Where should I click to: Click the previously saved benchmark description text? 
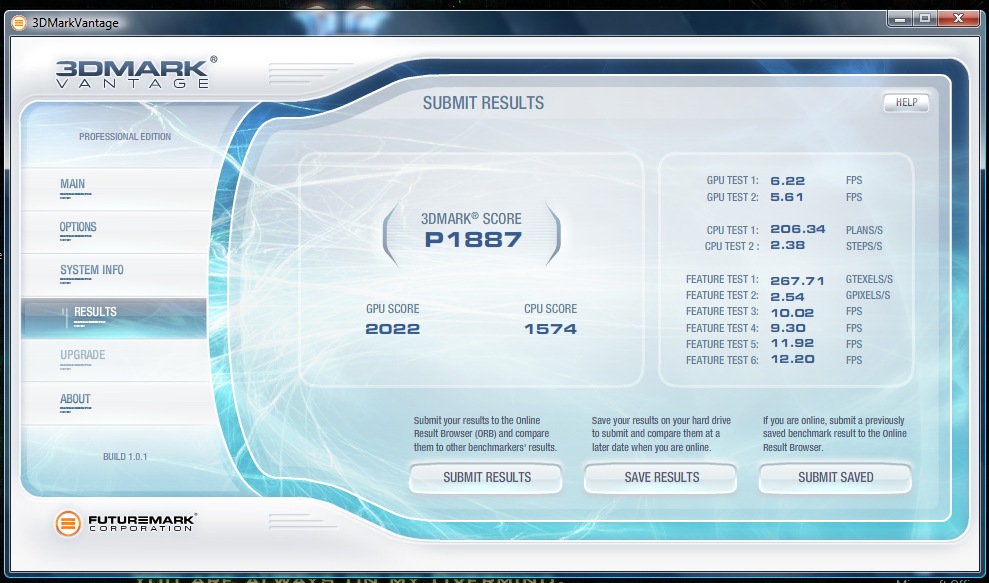click(834, 434)
